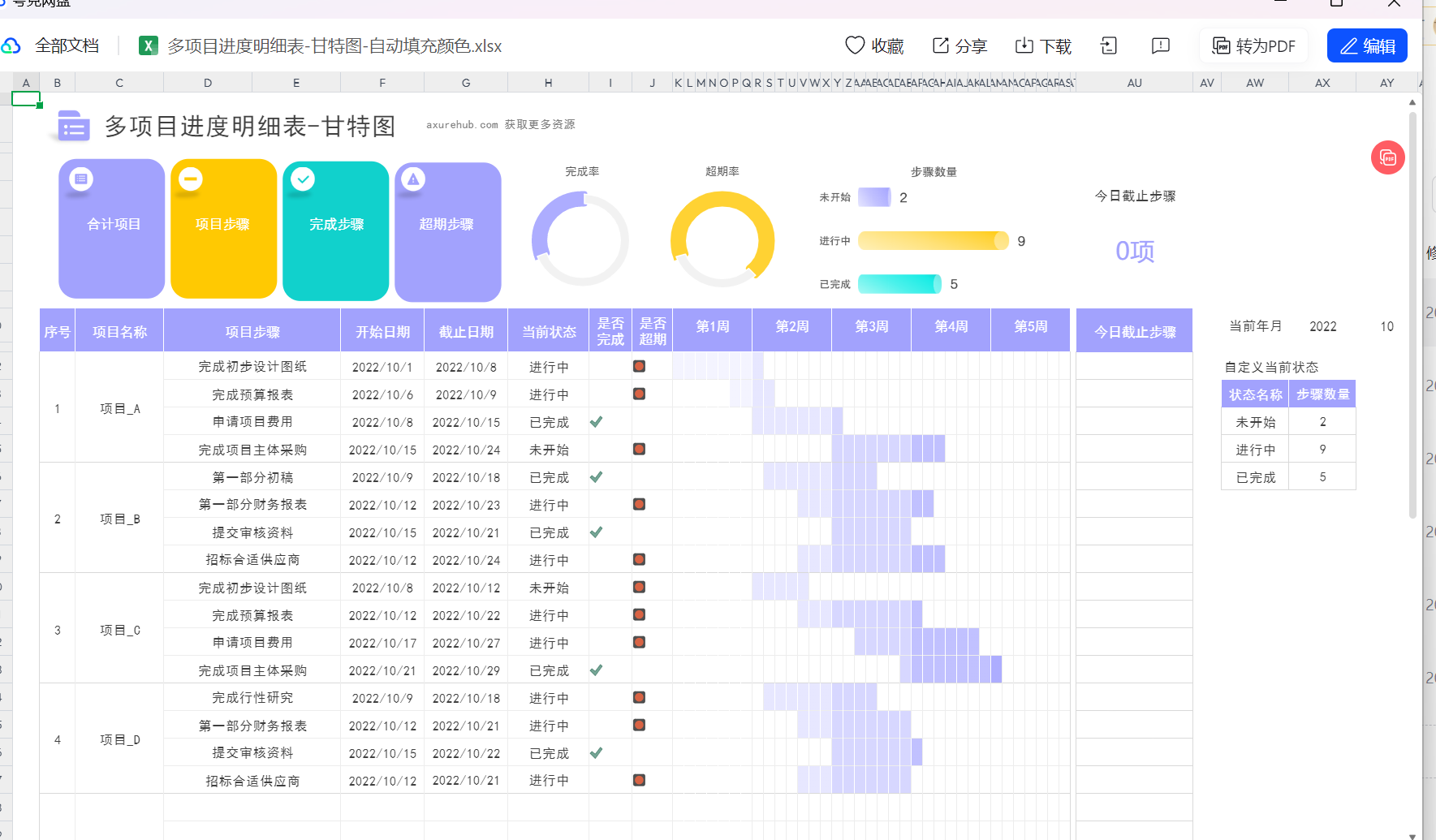1436x840 pixels.
Task: Click warning icon on 超期步骤 card
Action: [413, 179]
